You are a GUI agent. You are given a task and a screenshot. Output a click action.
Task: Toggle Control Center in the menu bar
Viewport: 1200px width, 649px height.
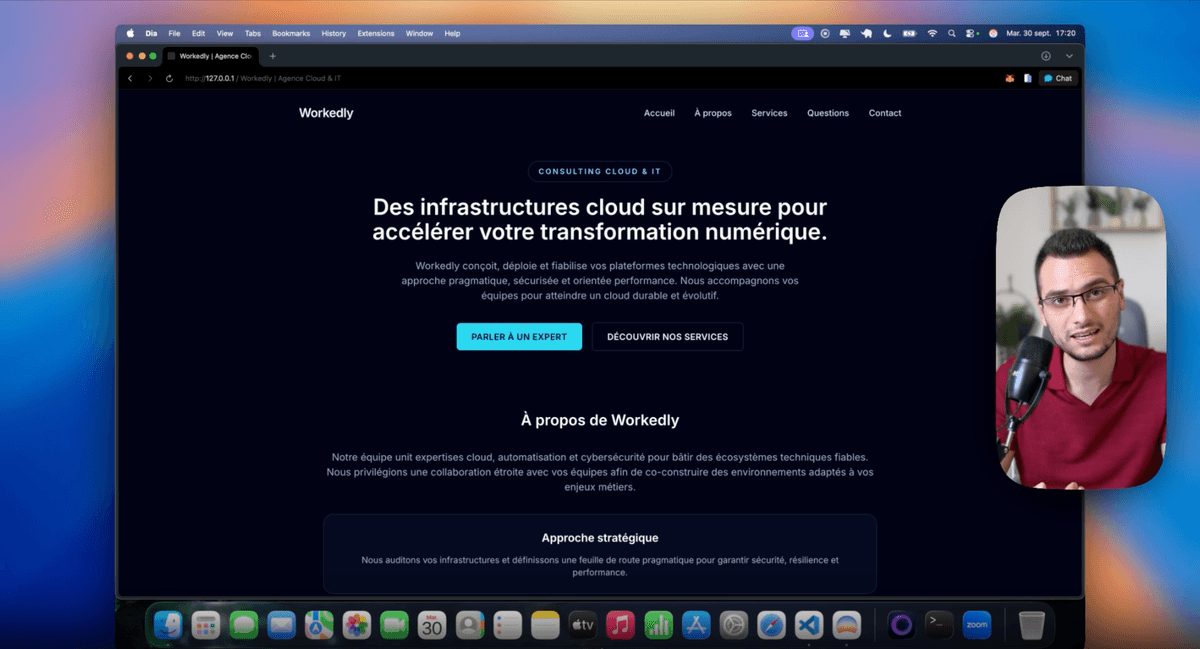pyautogui.click(x=970, y=33)
